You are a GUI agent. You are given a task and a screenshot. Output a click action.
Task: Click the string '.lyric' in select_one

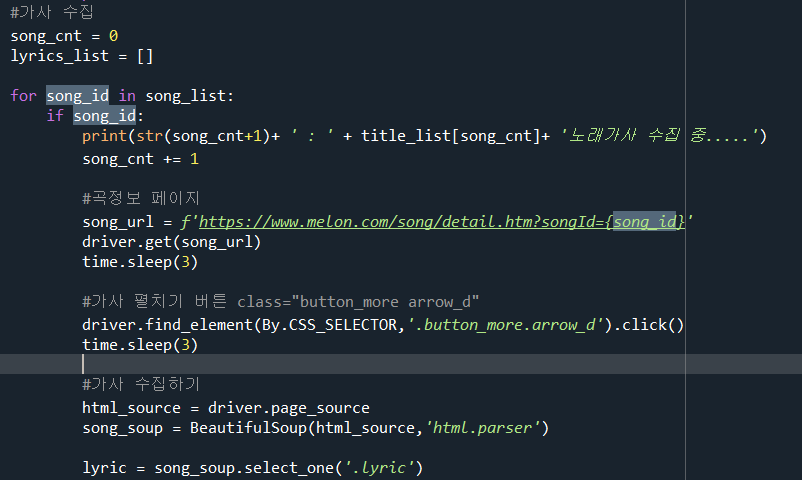pyautogui.click(x=379, y=467)
